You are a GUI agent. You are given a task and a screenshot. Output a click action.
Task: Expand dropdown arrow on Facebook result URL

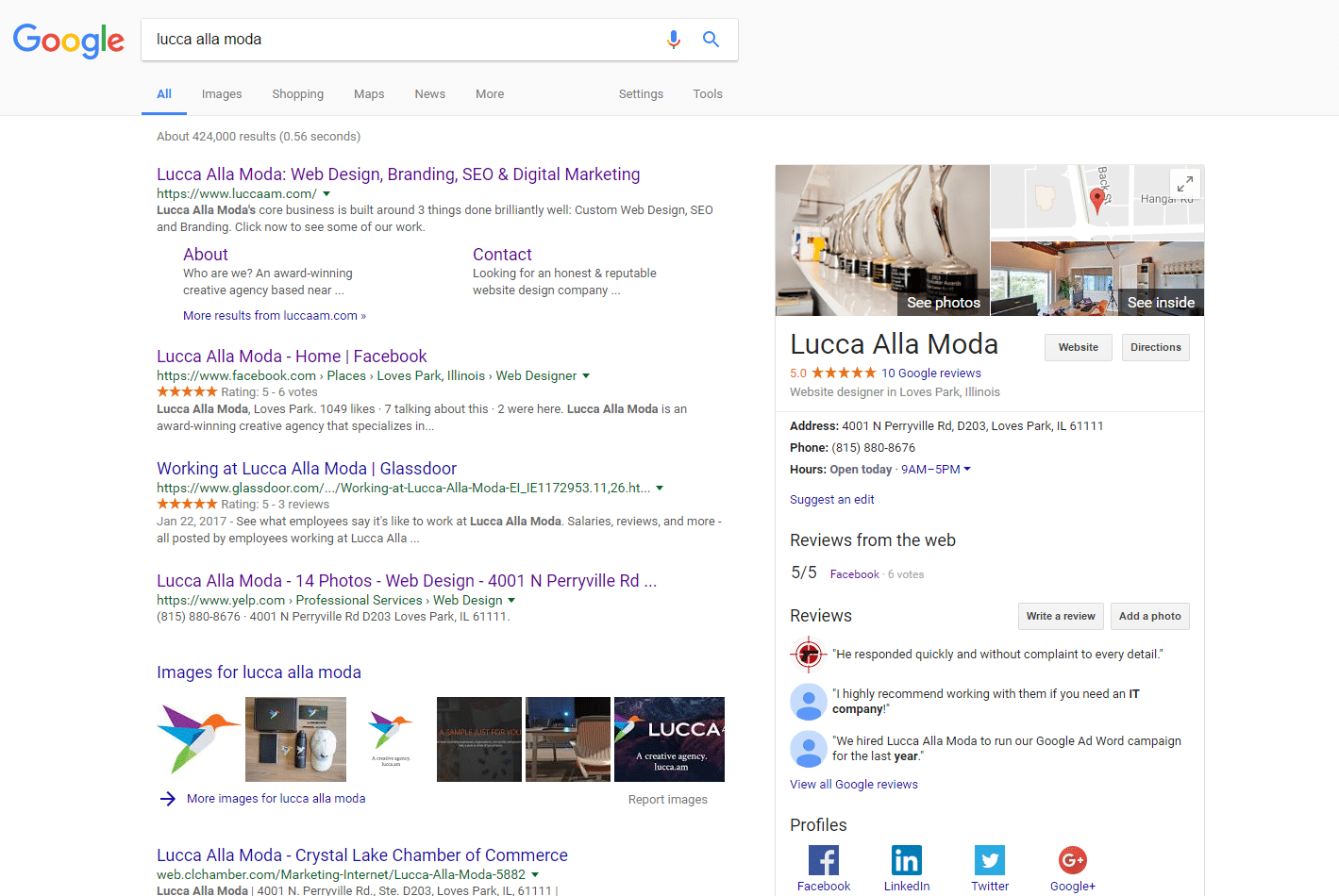coord(586,375)
